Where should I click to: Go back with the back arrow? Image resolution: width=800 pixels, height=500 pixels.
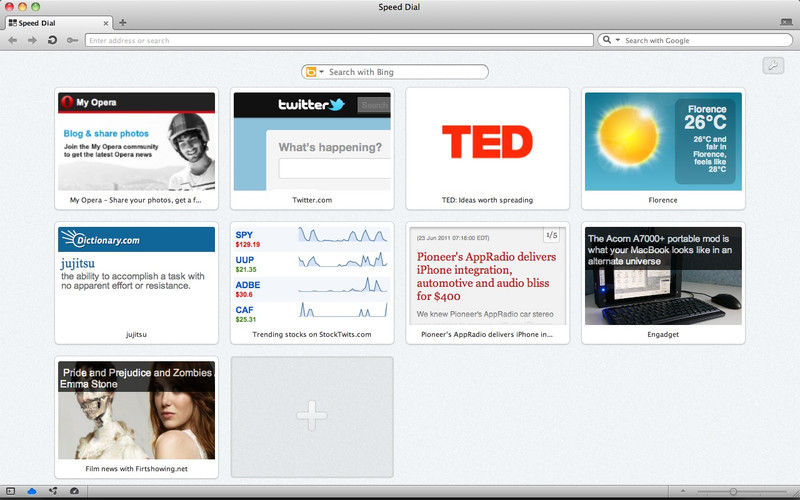pyautogui.click(x=13, y=40)
